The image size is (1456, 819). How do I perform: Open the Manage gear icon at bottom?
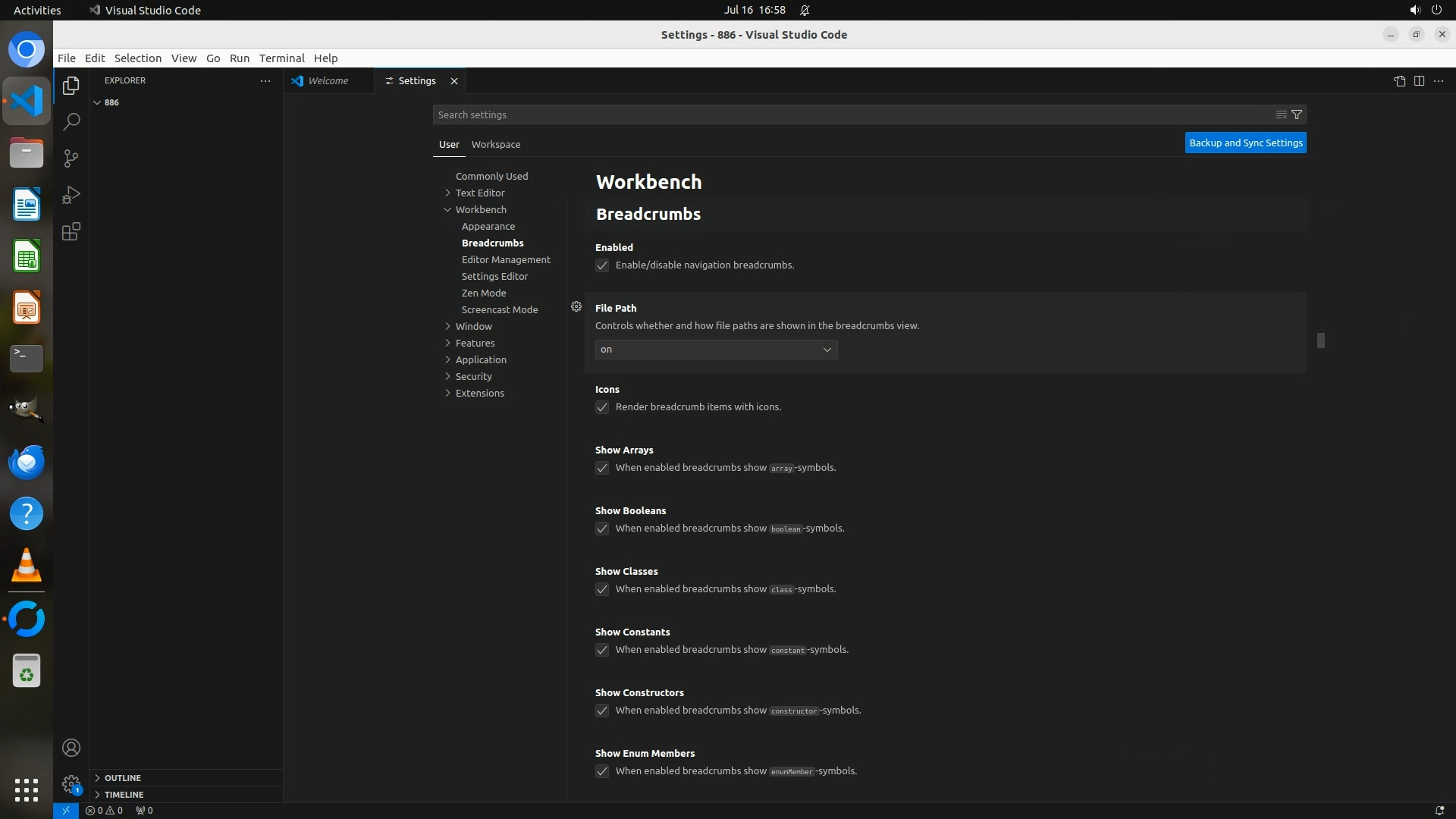click(71, 784)
